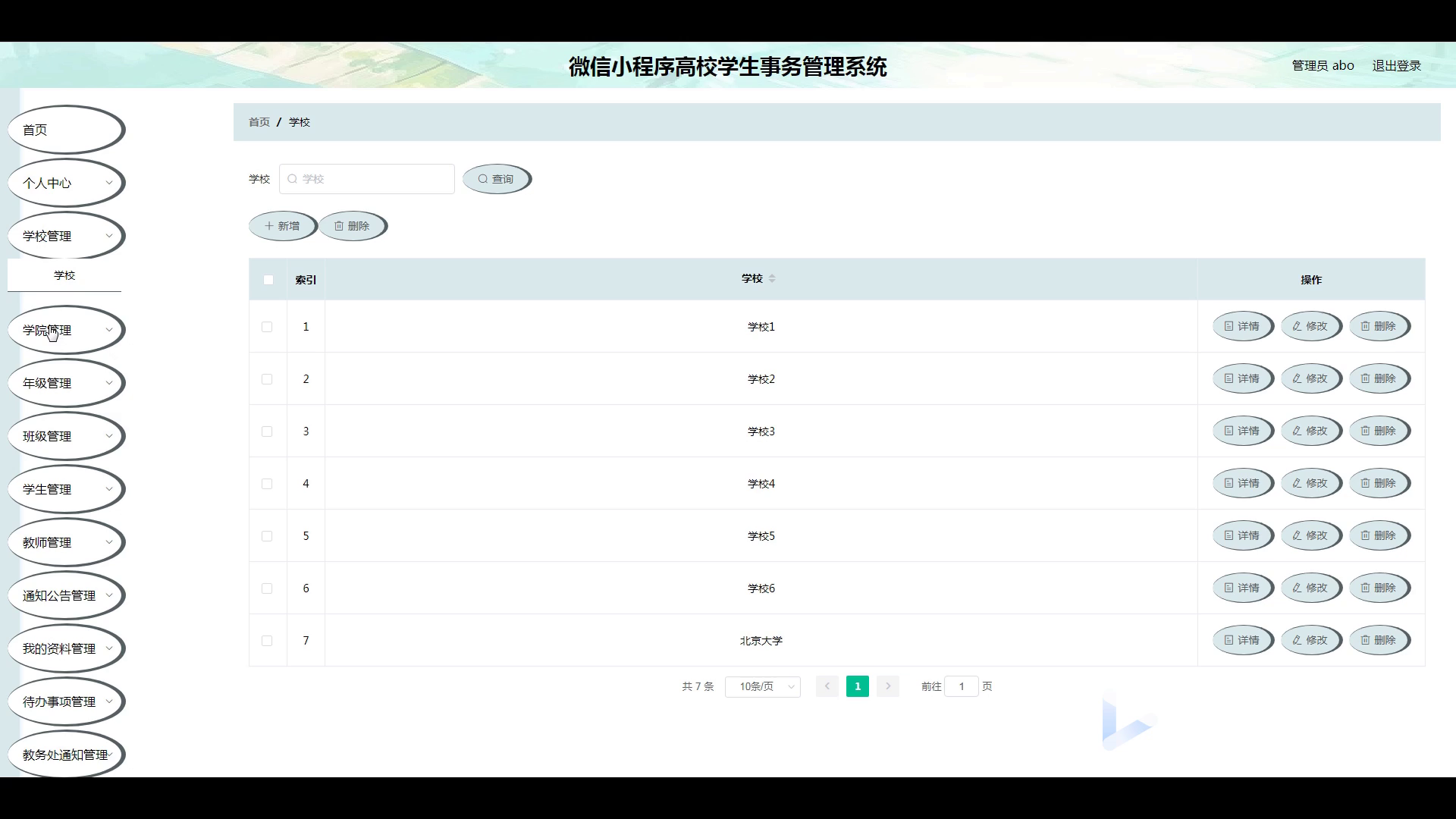Click into the 学校 search input

pyautogui.click(x=367, y=179)
